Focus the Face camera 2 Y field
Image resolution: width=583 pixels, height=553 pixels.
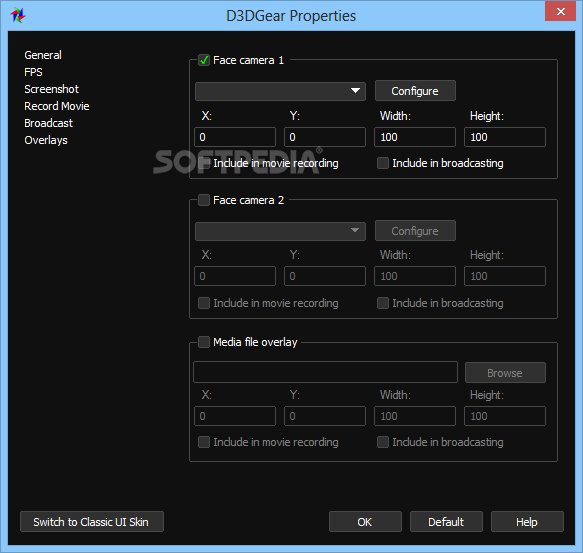(325, 276)
